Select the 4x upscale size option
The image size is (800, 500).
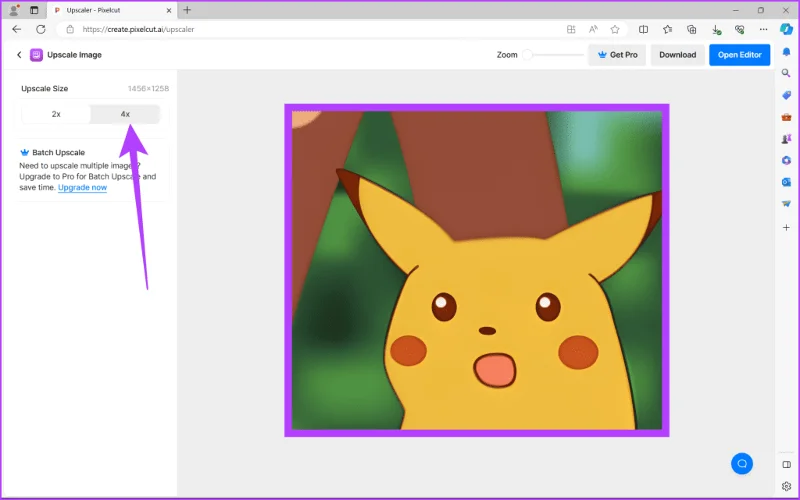[125, 114]
